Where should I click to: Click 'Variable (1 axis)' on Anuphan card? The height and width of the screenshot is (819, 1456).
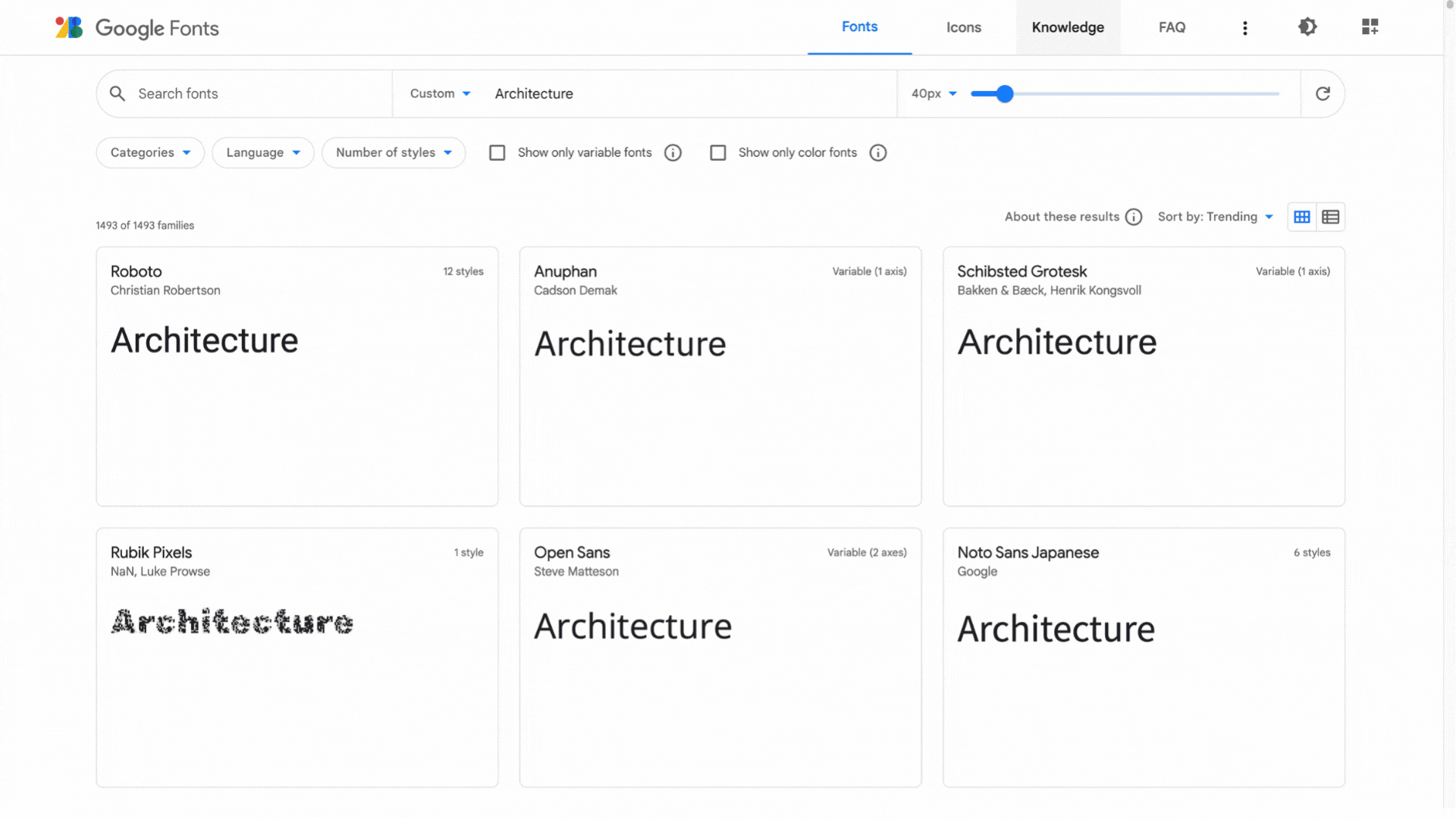click(869, 271)
